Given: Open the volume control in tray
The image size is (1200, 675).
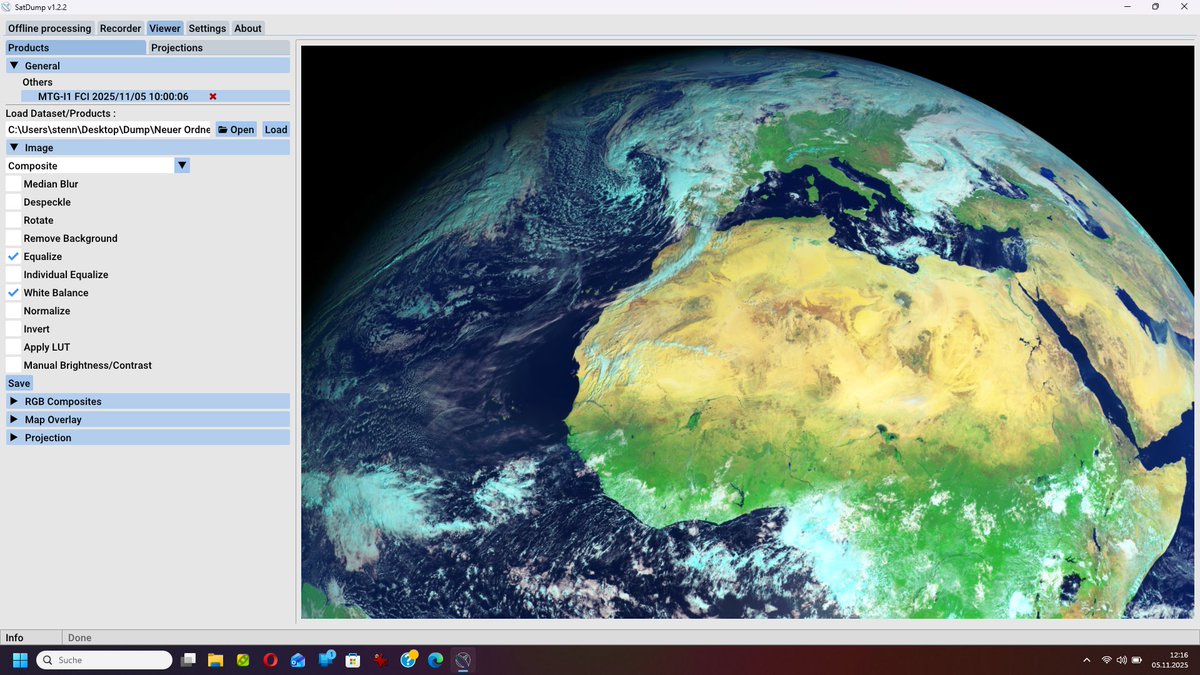Looking at the screenshot, I should click(1121, 660).
